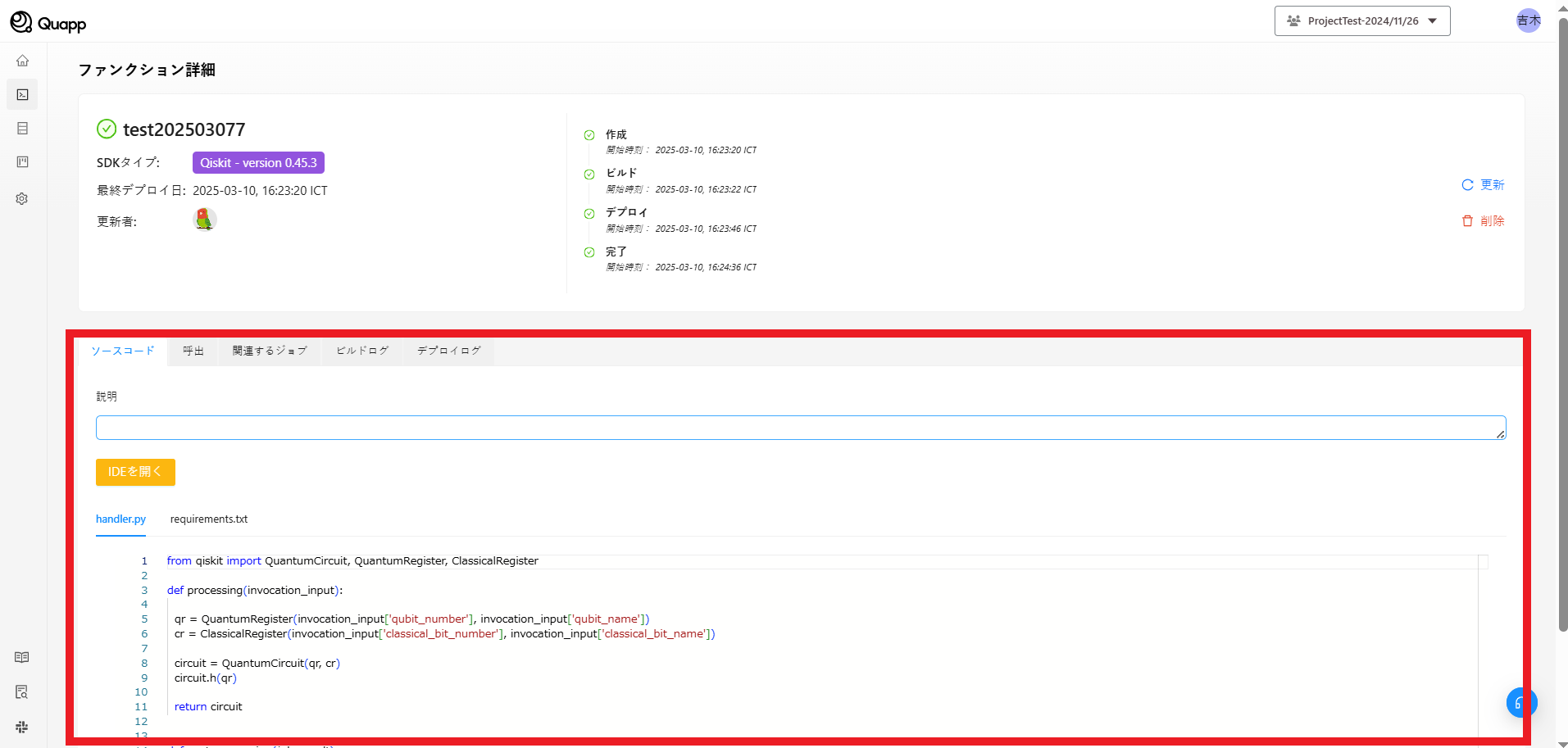The width and height of the screenshot is (1568, 748).
Task: Select the functions terminal icon in sidebar
Action: pyautogui.click(x=22, y=95)
